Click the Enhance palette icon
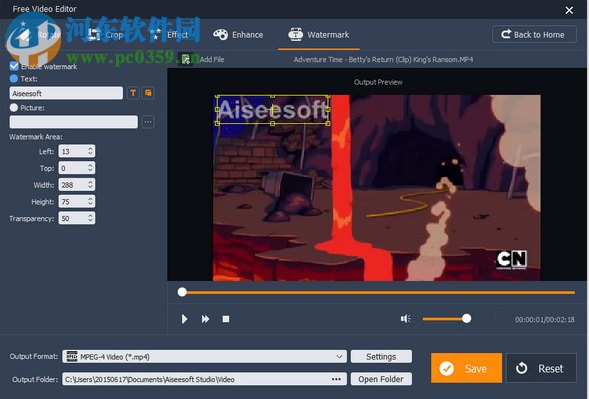589x399 pixels. (x=220, y=35)
